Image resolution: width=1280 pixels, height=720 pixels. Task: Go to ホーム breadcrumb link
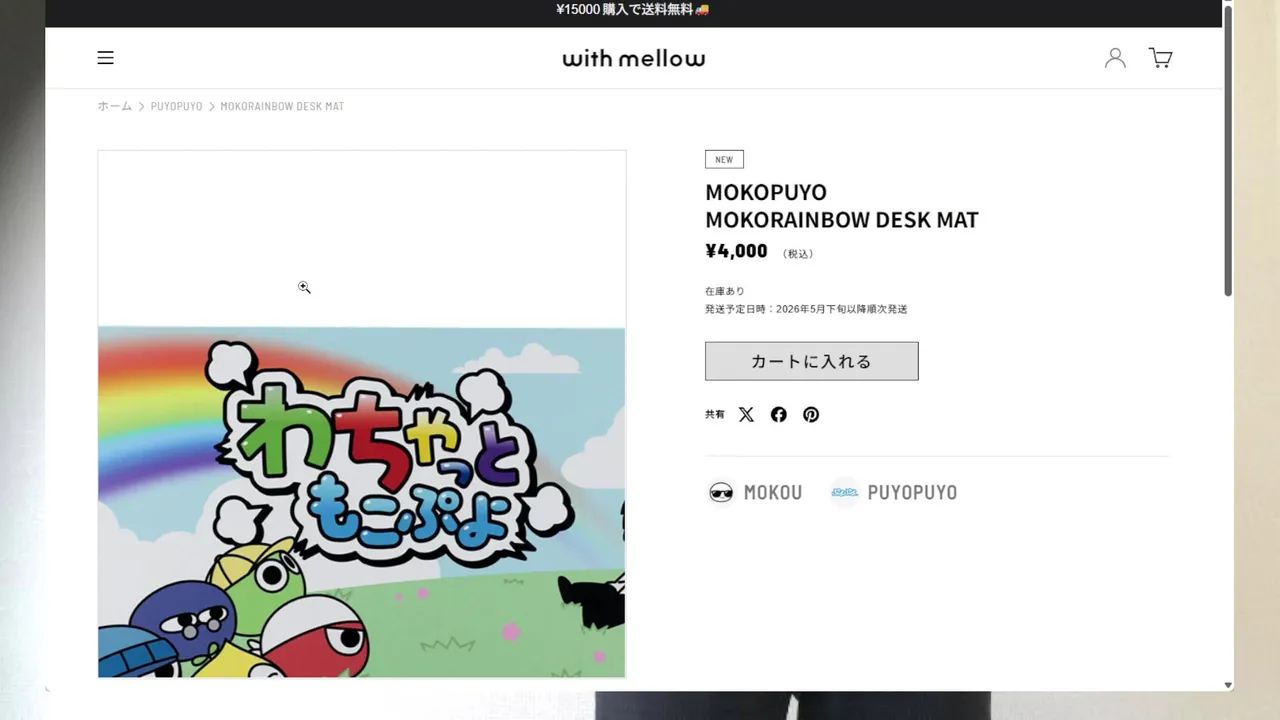point(114,106)
